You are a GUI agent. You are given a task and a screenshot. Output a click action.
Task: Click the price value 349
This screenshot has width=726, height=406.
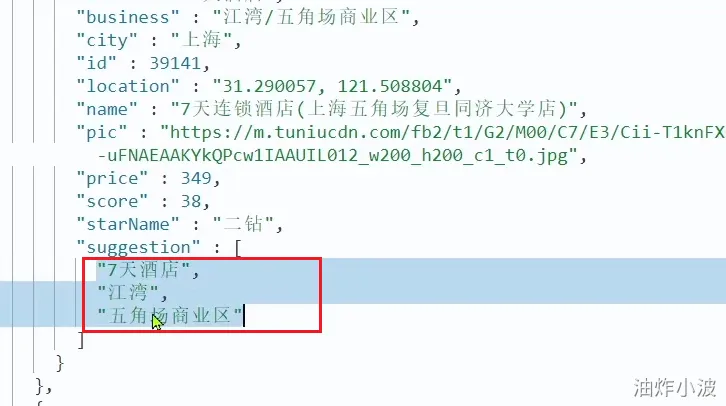click(x=196, y=179)
